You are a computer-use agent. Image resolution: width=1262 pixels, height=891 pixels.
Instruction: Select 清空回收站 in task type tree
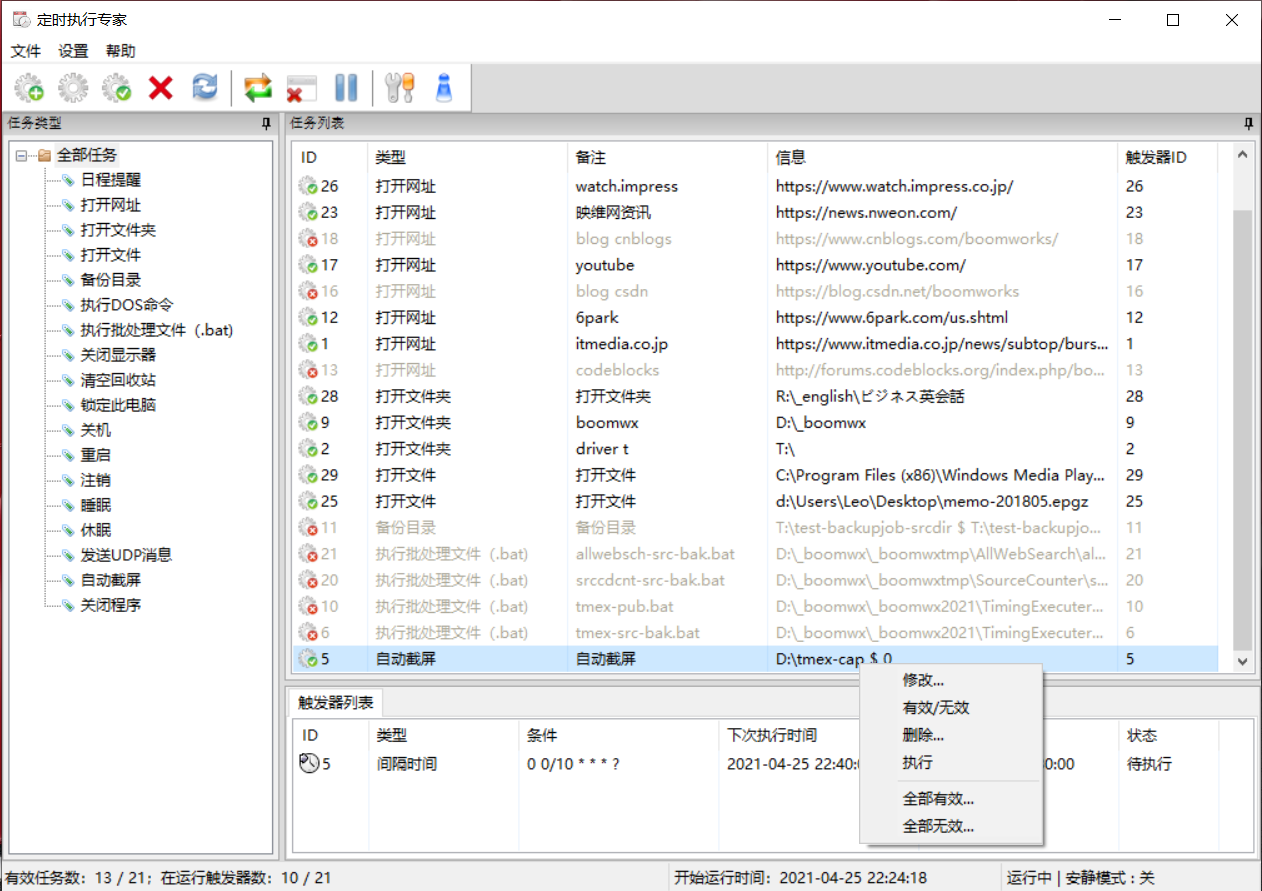coord(118,380)
